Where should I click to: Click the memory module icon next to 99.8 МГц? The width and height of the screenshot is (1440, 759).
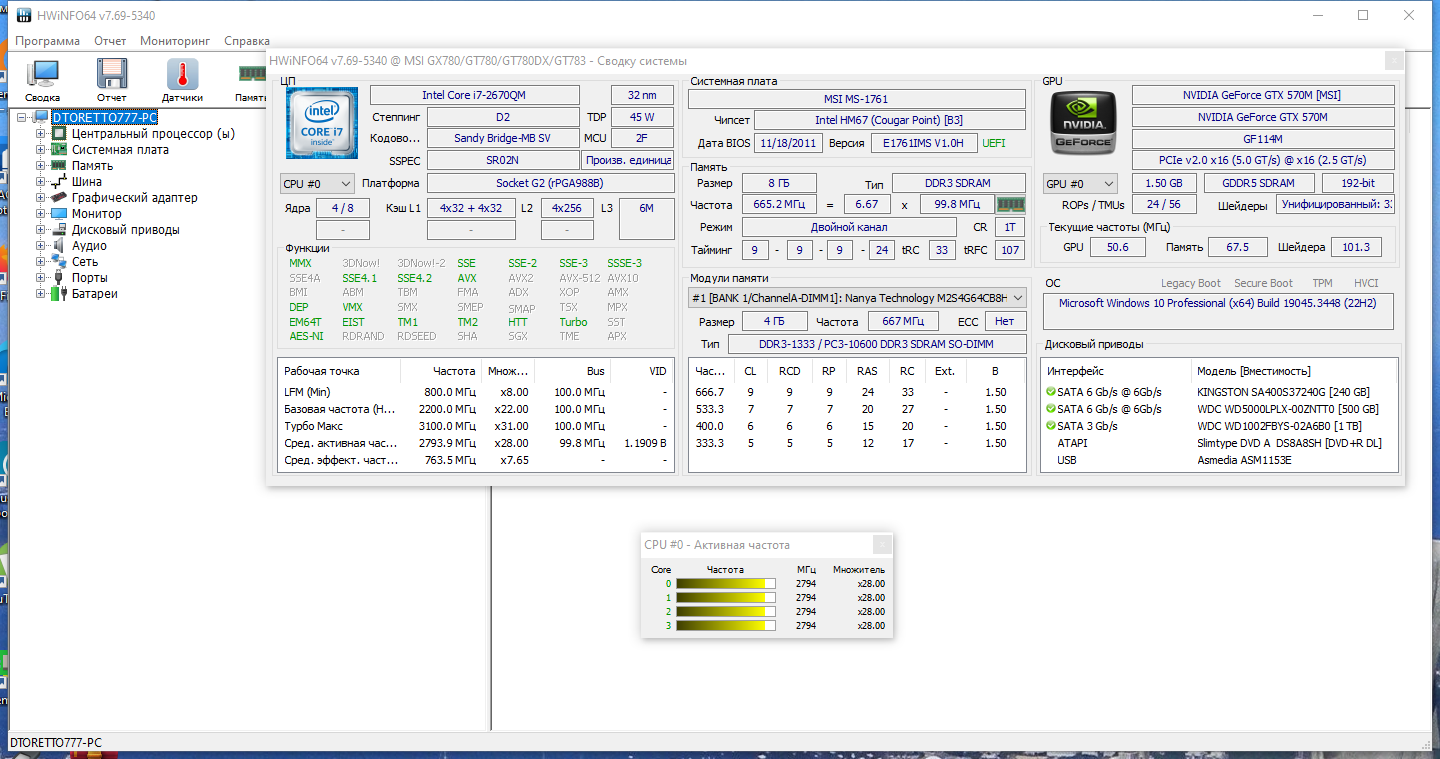[1010, 204]
